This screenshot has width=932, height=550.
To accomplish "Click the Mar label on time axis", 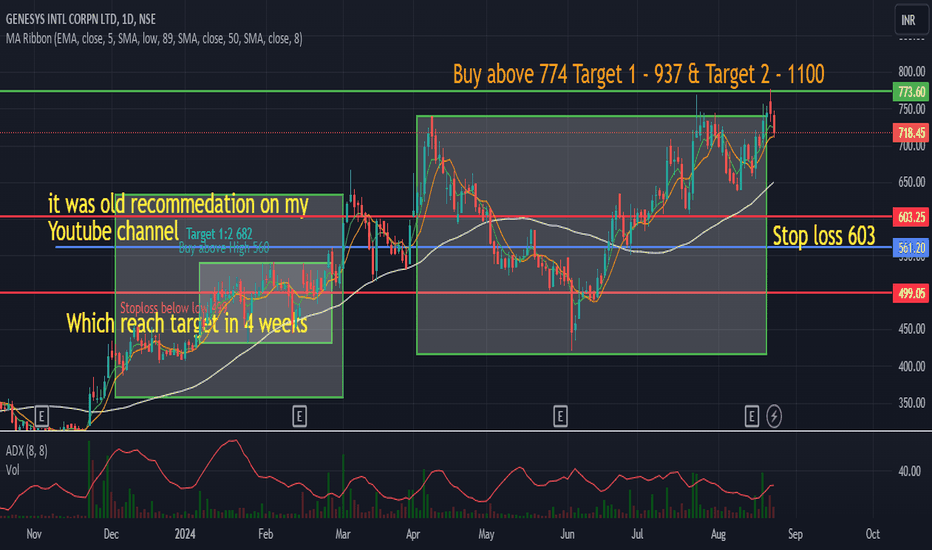I will pyautogui.click(x=342, y=534).
